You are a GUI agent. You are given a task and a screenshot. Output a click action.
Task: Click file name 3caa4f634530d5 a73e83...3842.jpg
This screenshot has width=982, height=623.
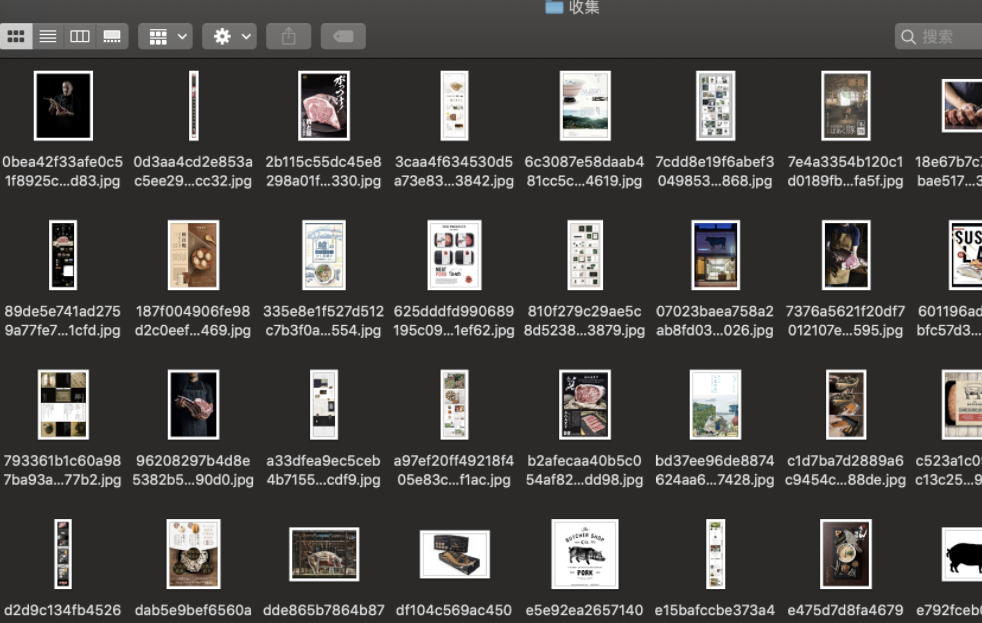[x=454, y=172]
